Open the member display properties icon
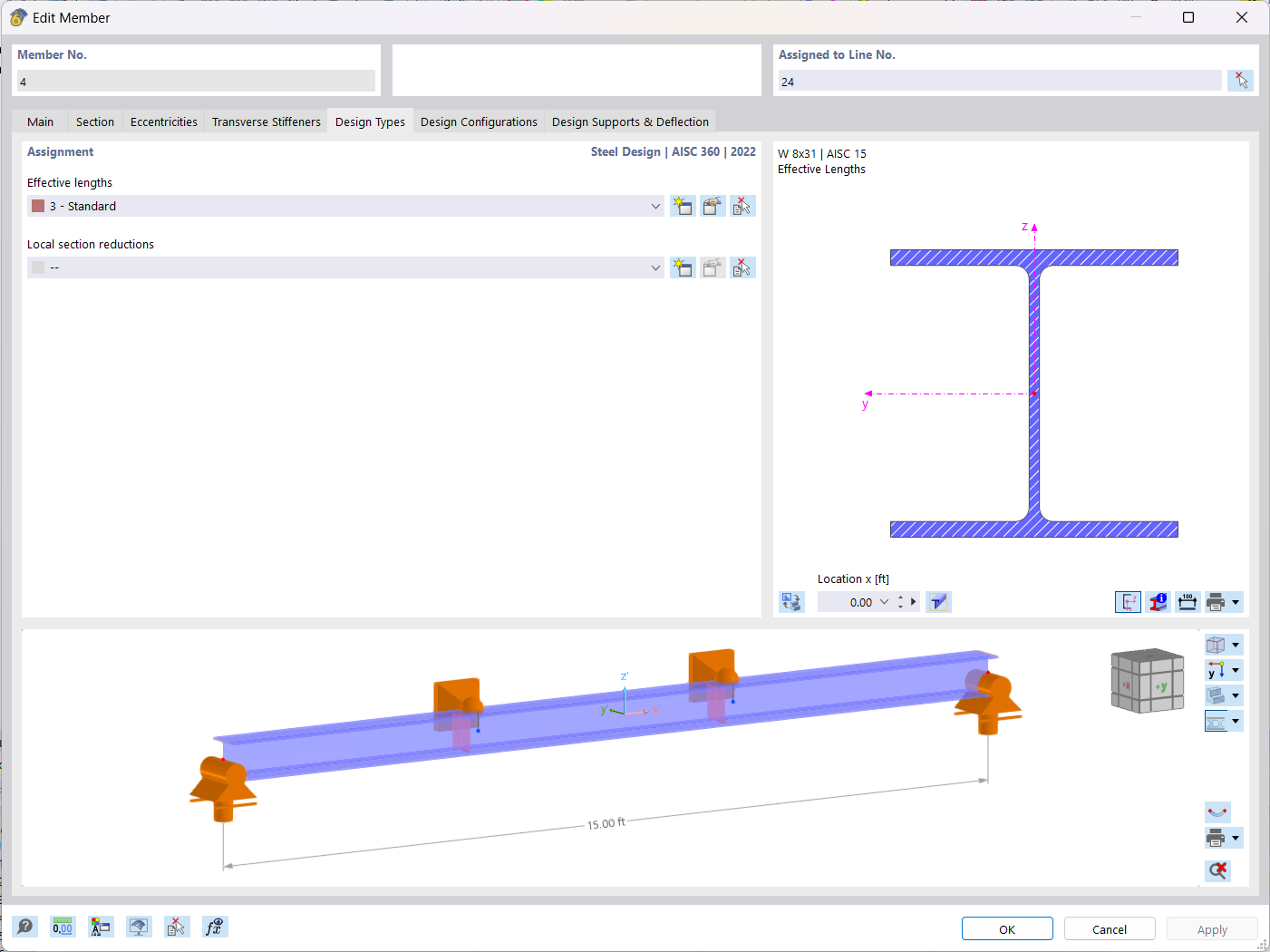This screenshot has width=1270, height=952. pyautogui.click(x=139, y=927)
